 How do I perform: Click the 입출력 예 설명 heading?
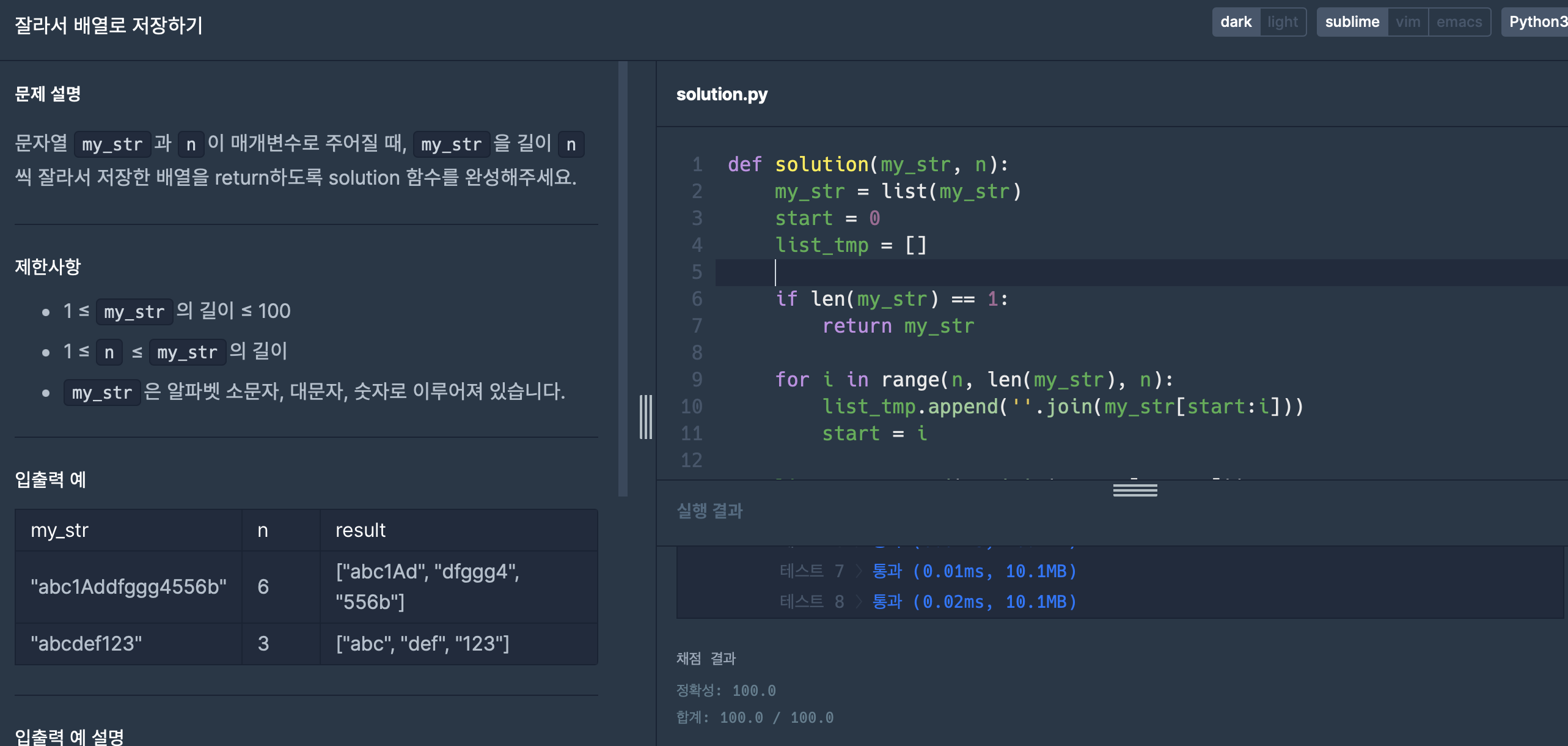click(x=69, y=736)
